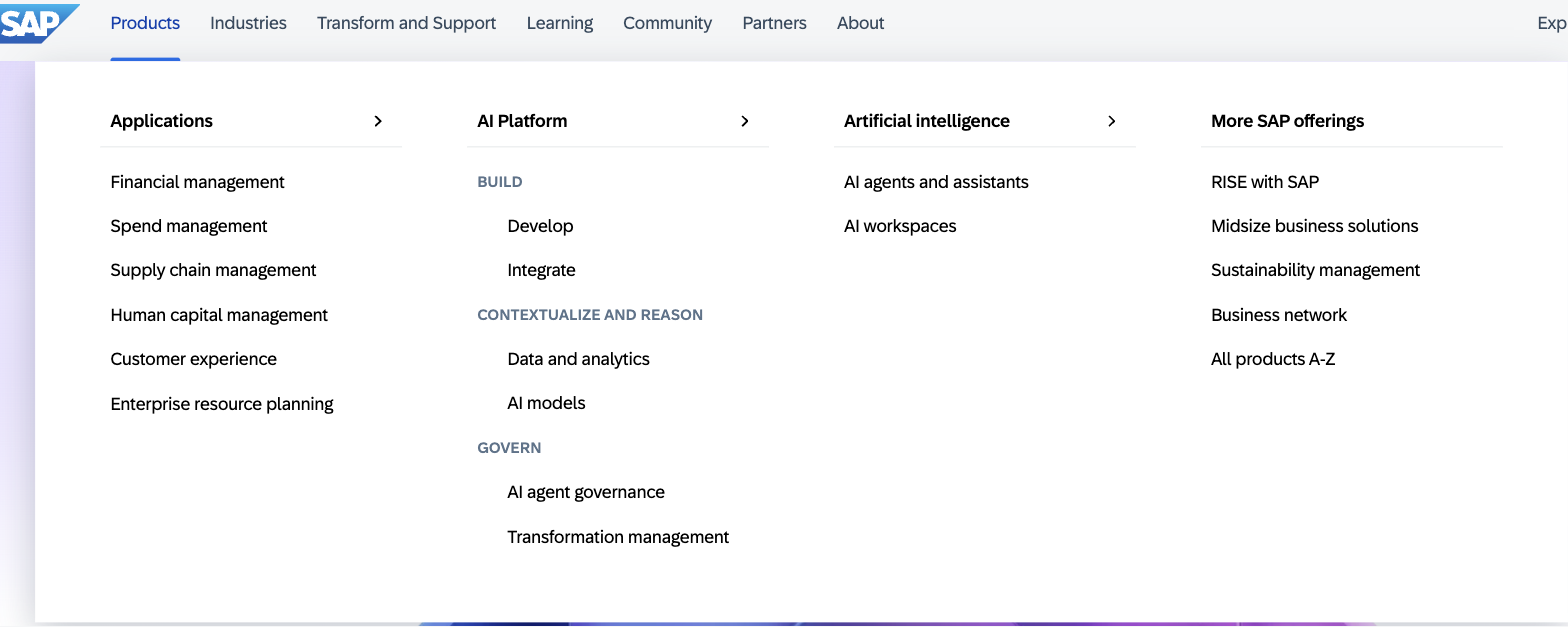
Task: Expand AI Platform with its chevron arrow
Action: [x=745, y=121]
